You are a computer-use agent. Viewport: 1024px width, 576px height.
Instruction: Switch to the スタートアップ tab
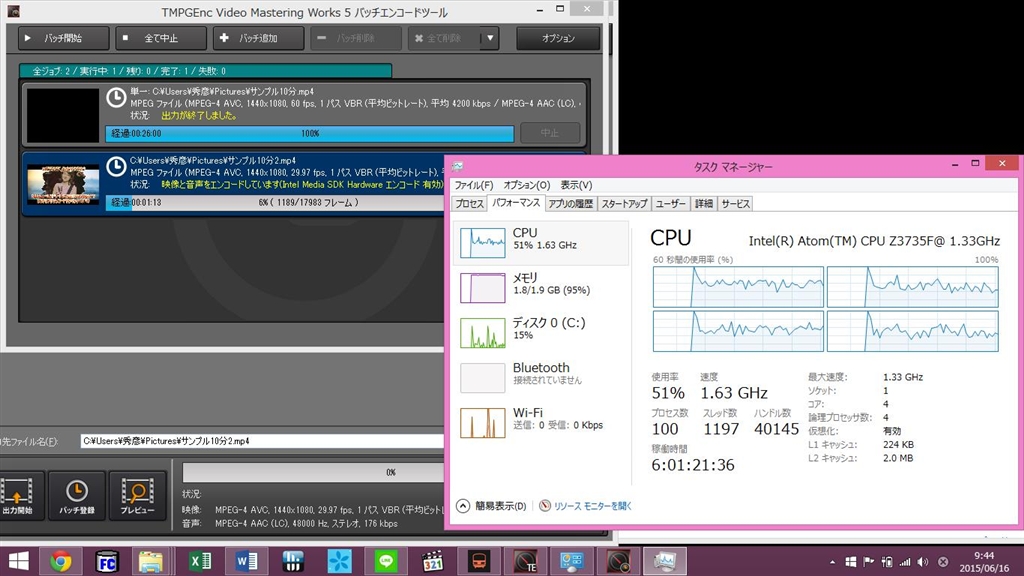point(624,204)
